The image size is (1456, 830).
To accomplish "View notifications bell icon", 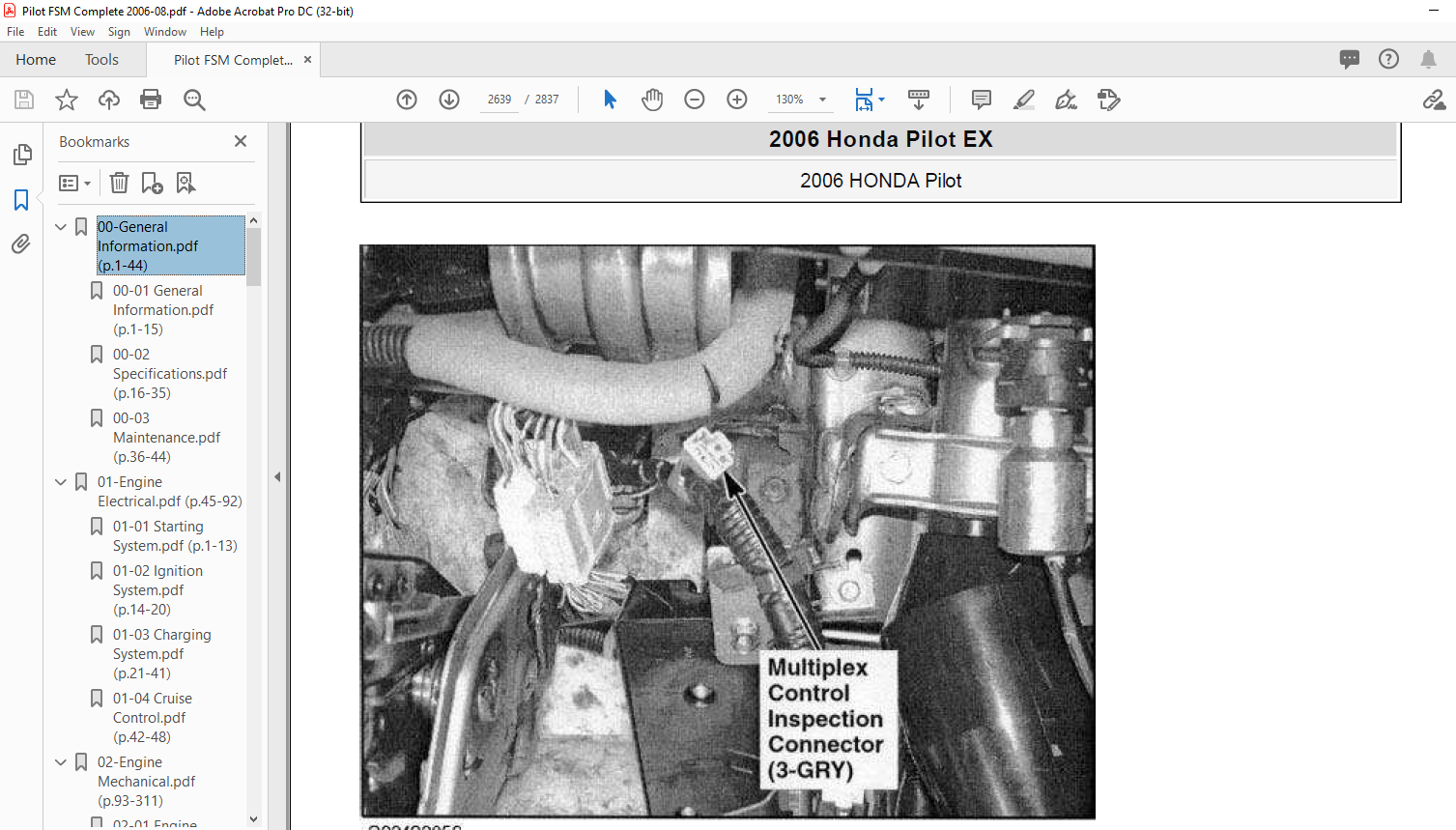I will tap(1428, 59).
